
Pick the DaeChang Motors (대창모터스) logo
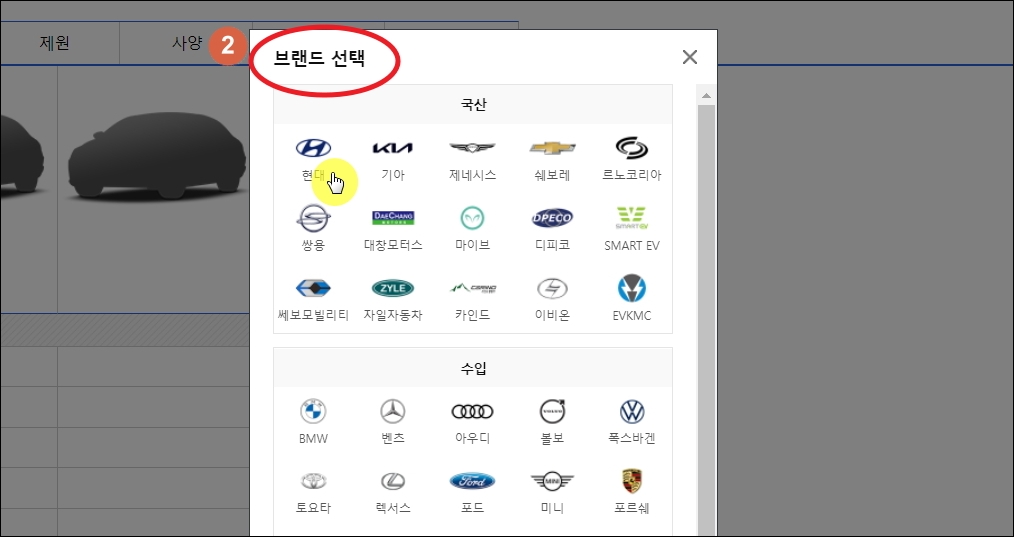pyautogui.click(x=393, y=218)
